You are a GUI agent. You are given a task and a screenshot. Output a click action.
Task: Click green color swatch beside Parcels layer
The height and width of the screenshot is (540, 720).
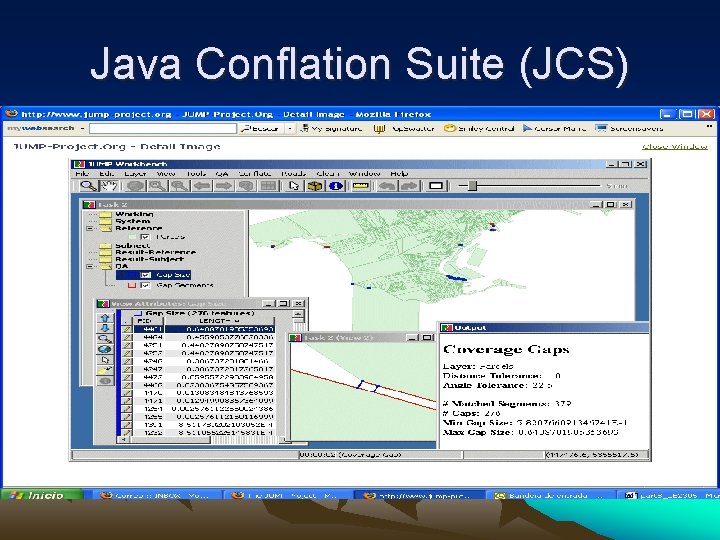133,237
